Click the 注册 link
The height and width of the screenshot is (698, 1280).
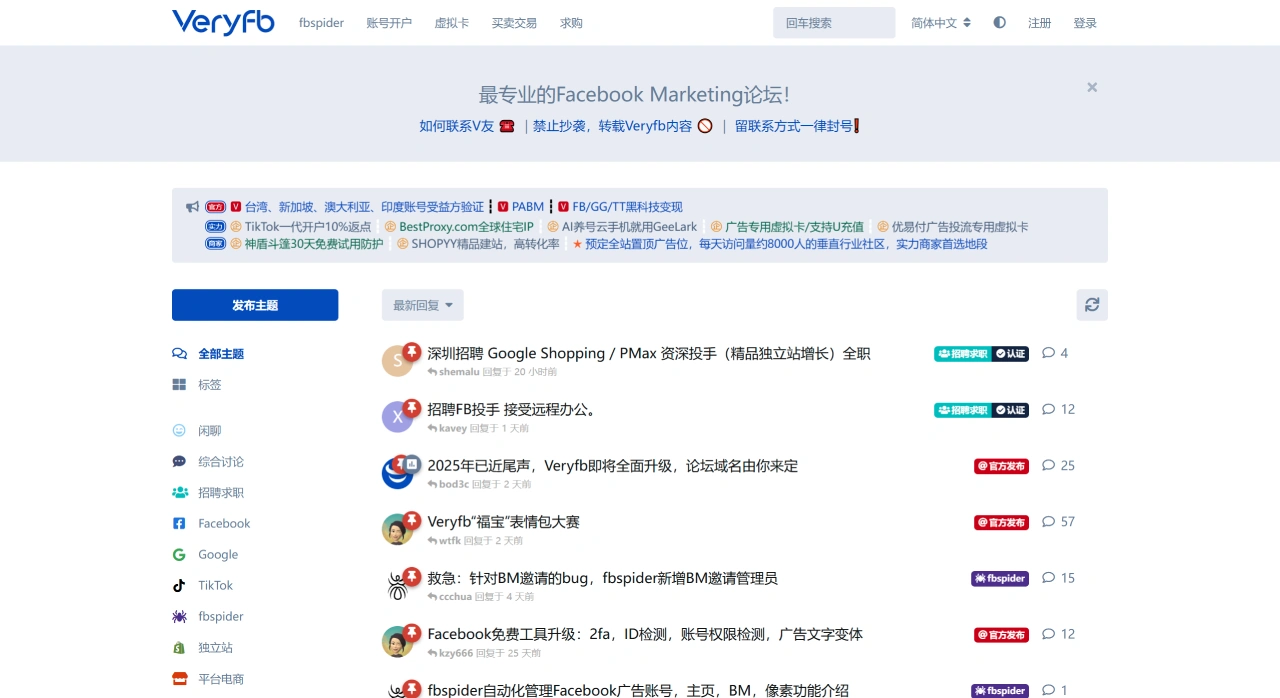[x=1039, y=23]
